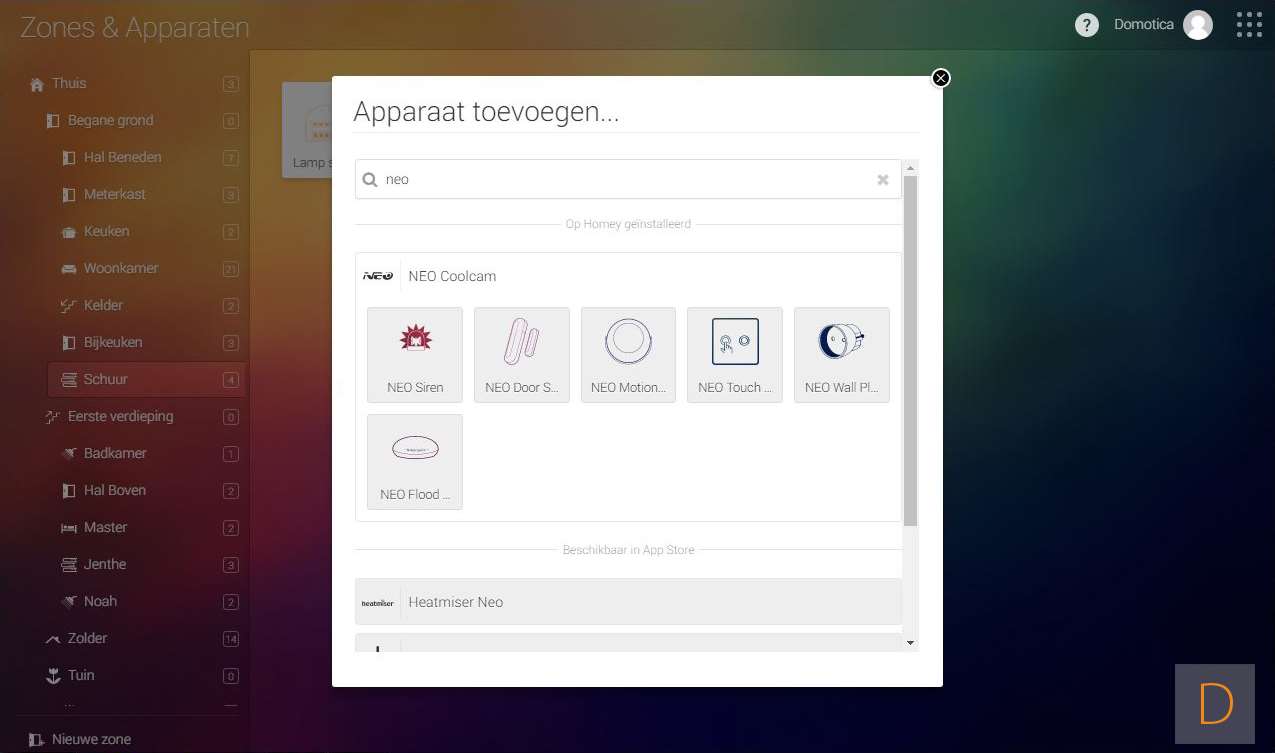Screen dimensions: 1275x753
Task: Click the search field containing neo
Action: pyautogui.click(x=628, y=180)
